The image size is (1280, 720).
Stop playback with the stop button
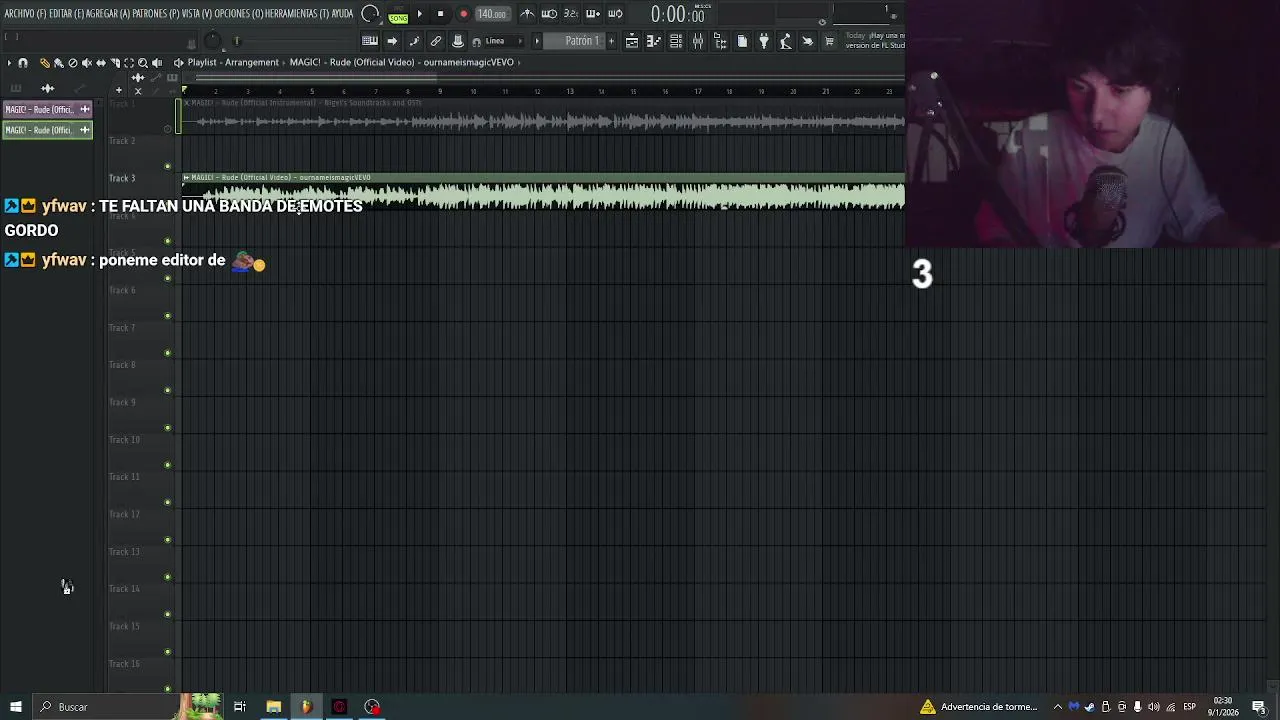click(x=440, y=14)
